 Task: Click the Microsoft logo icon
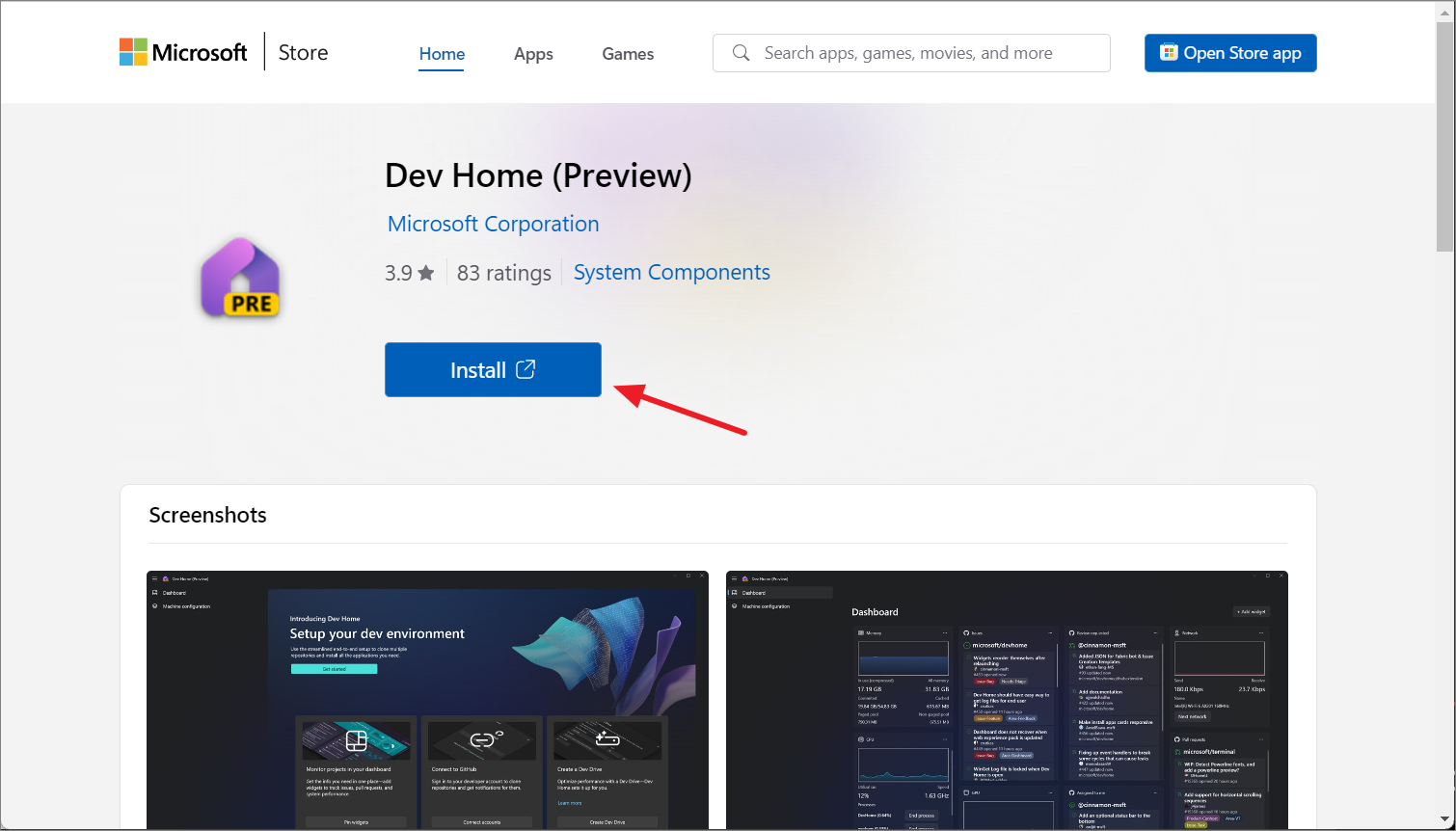click(132, 51)
